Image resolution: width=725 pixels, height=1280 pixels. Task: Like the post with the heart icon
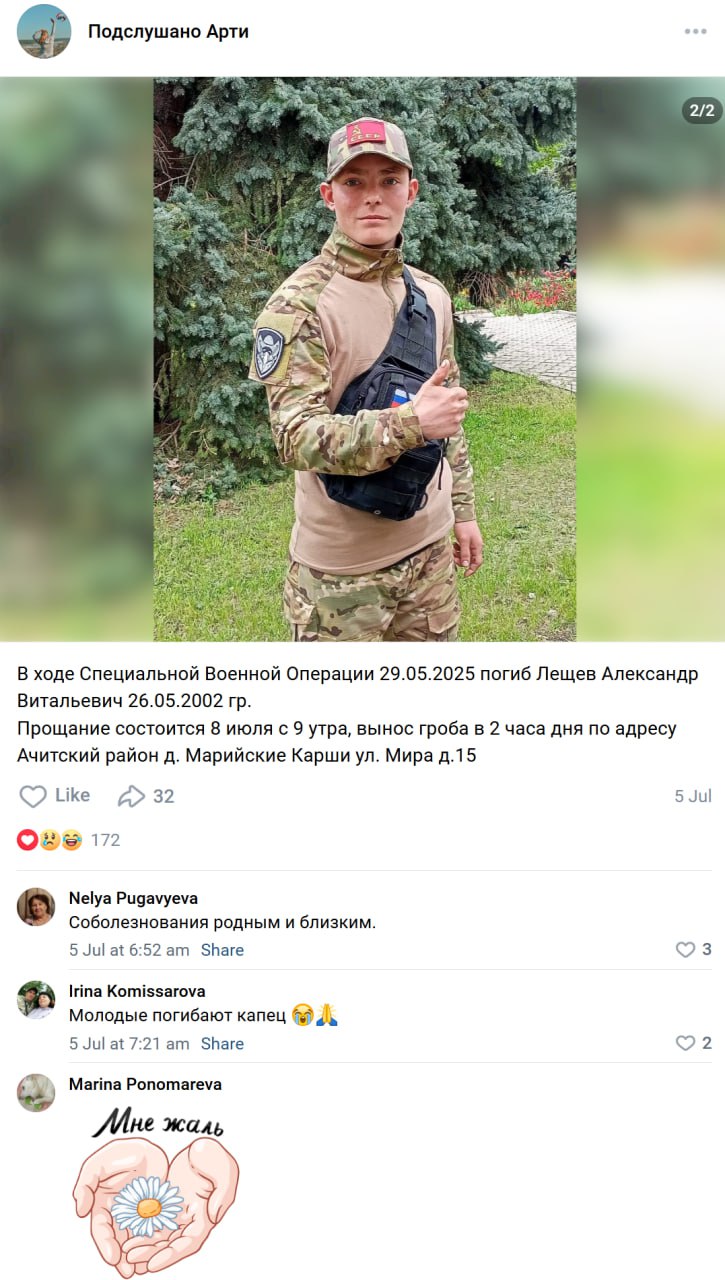click(x=55, y=796)
